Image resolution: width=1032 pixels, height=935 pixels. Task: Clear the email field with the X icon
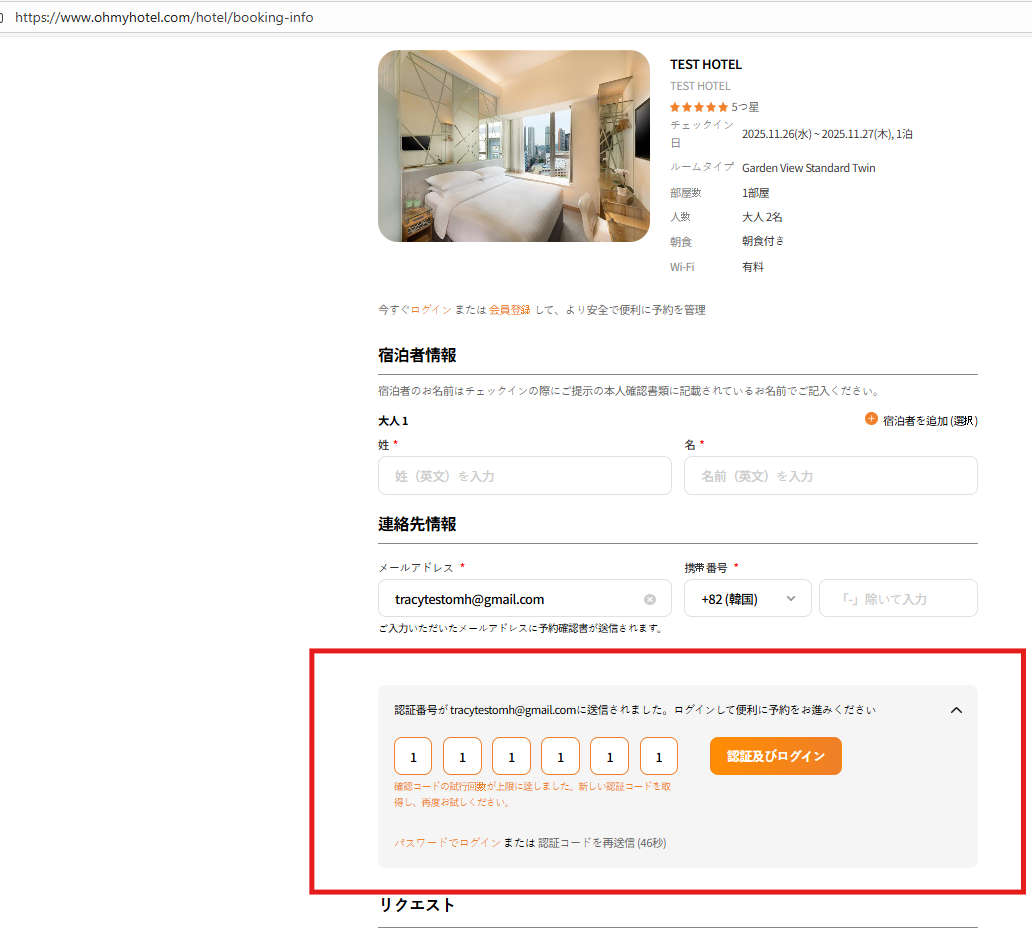650,599
